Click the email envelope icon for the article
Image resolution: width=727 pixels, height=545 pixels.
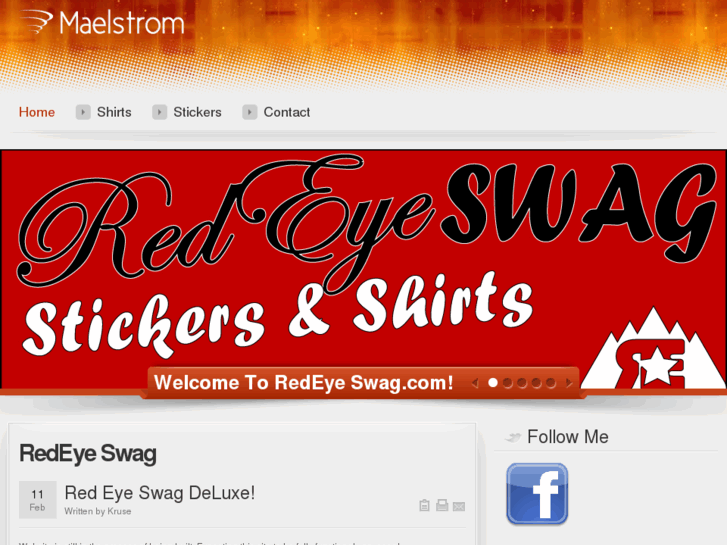click(x=459, y=506)
